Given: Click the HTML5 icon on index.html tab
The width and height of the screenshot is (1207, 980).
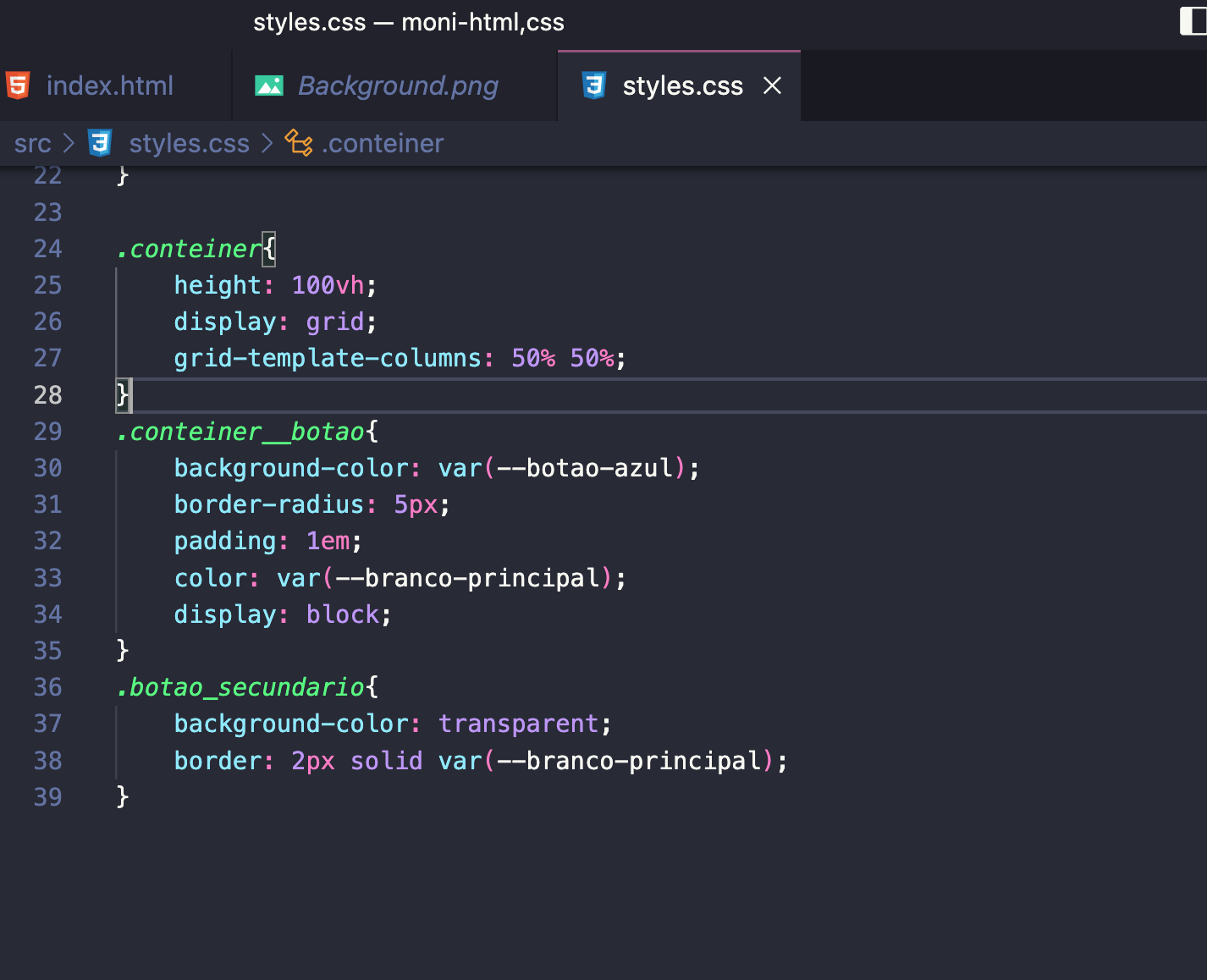Looking at the screenshot, I should 18,85.
